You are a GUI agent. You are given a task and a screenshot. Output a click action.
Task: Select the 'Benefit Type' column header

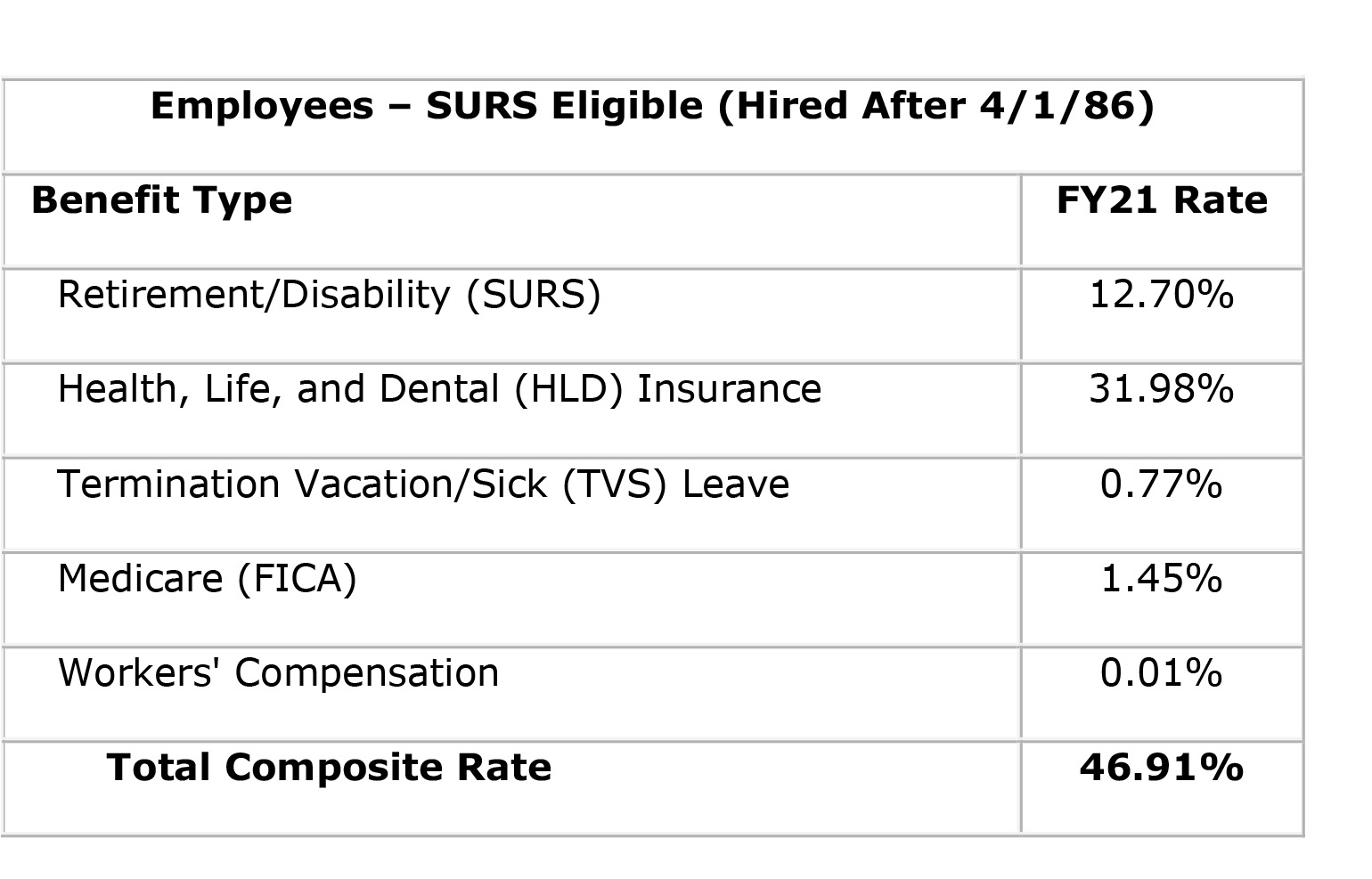(161, 200)
